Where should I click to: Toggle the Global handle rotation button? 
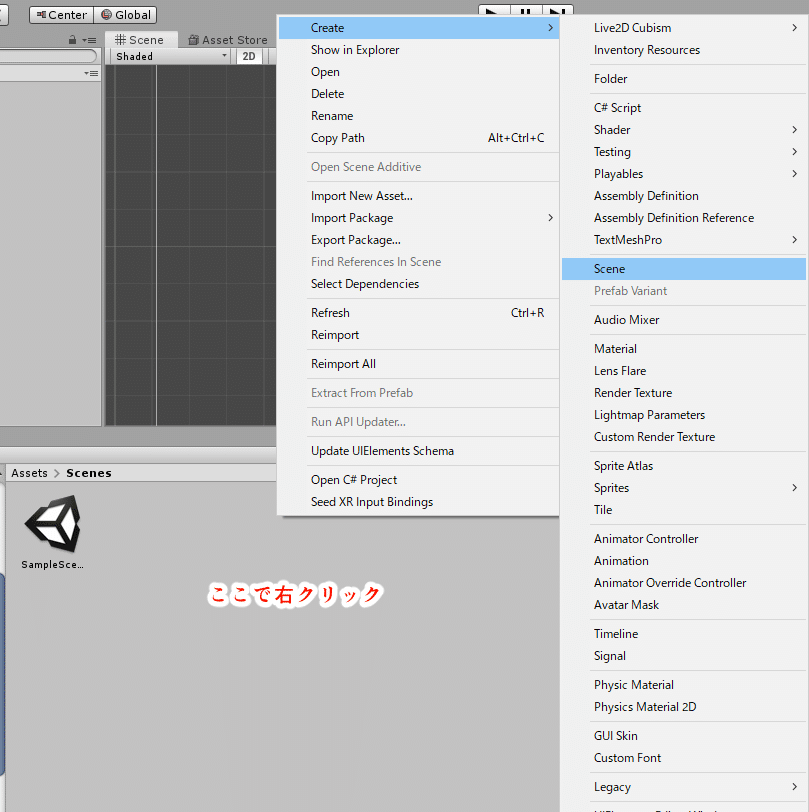(125, 14)
